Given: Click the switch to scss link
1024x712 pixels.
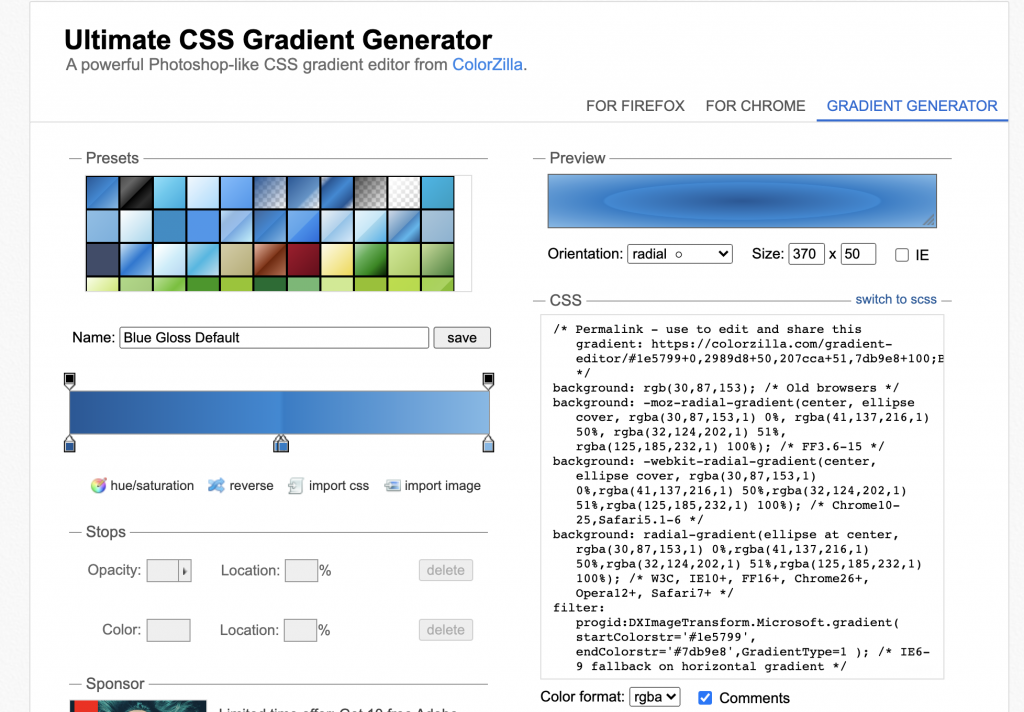Looking at the screenshot, I should (x=895, y=299).
